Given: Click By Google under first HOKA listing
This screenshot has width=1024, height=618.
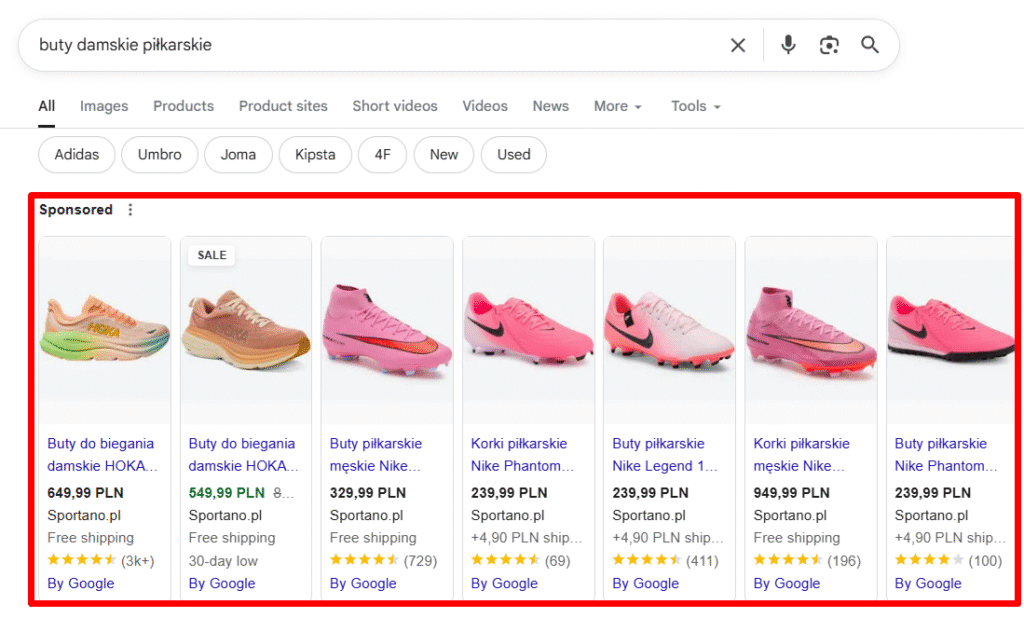Looking at the screenshot, I should (81, 583).
